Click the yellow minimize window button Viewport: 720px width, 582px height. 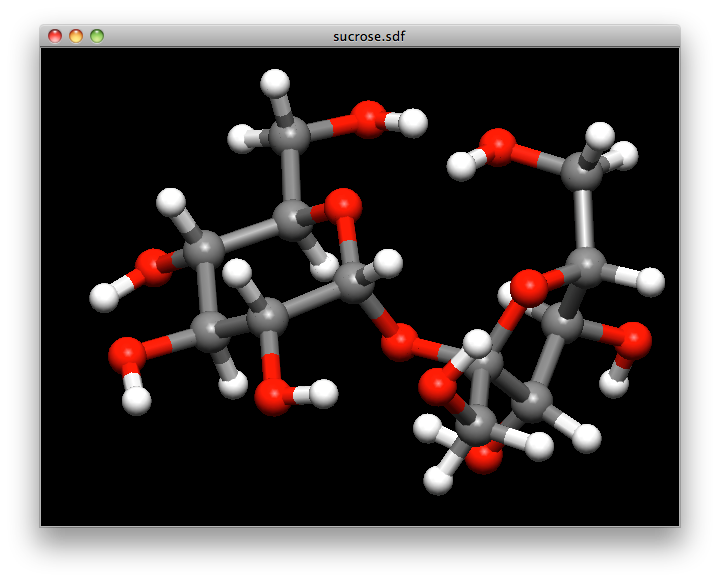click(x=76, y=36)
